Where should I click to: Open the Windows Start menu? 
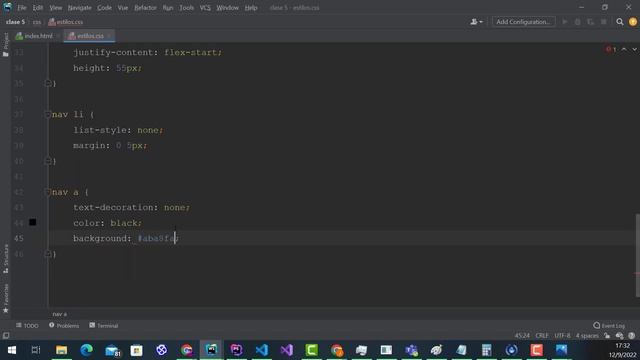point(11,350)
